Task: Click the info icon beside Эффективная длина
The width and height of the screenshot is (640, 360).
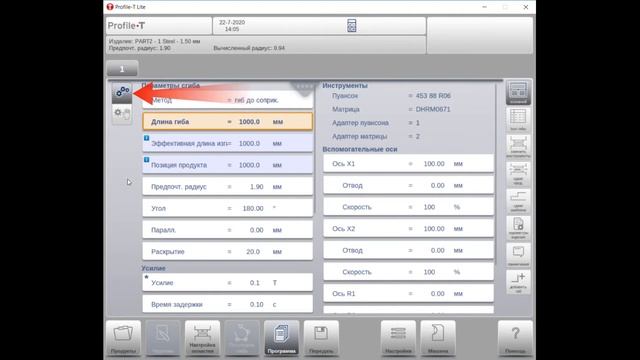Action: 147,138
